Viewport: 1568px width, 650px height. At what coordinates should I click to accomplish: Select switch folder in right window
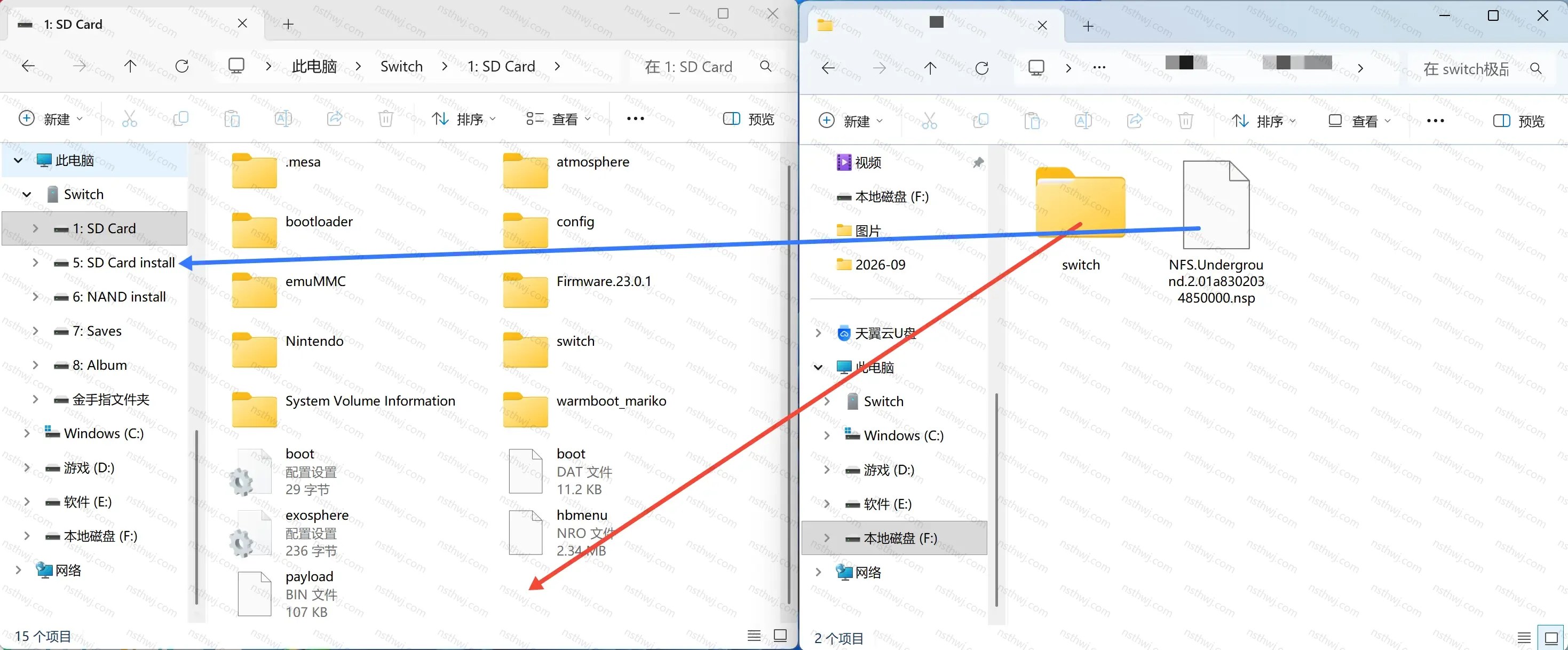tap(1080, 219)
